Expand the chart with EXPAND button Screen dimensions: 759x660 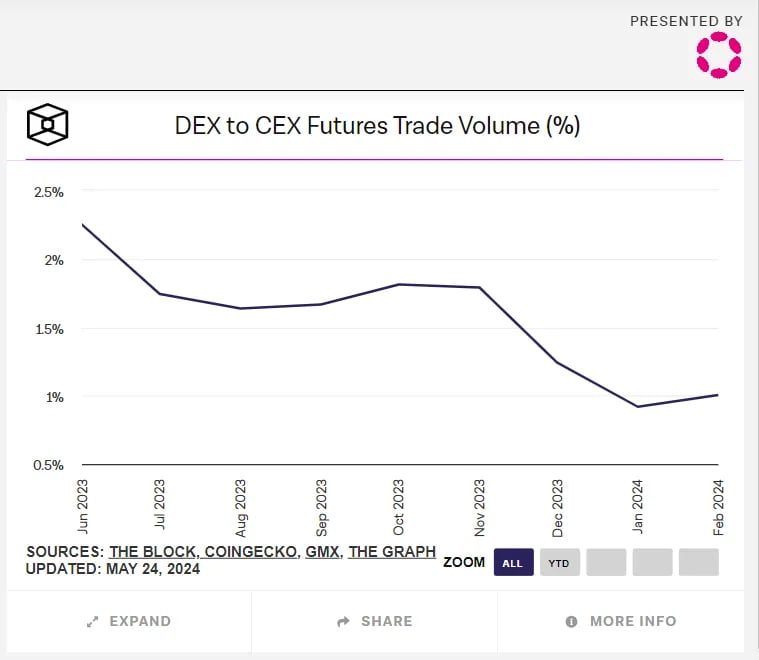tap(129, 621)
